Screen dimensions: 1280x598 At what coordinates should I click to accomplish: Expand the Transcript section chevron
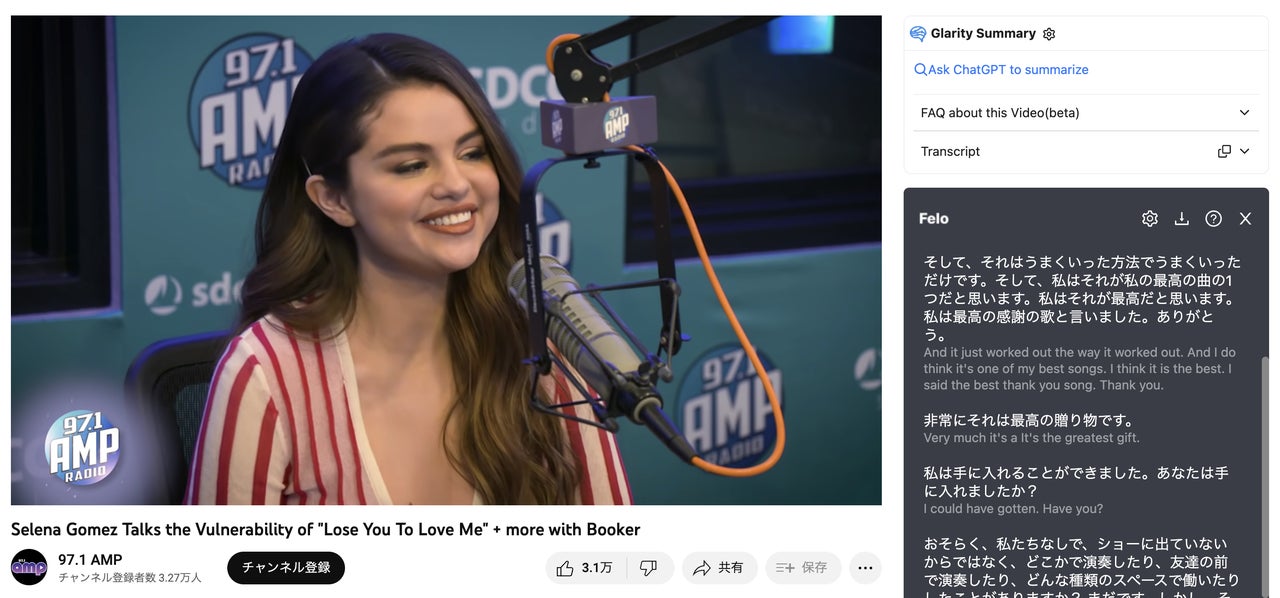tap(1245, 151)
